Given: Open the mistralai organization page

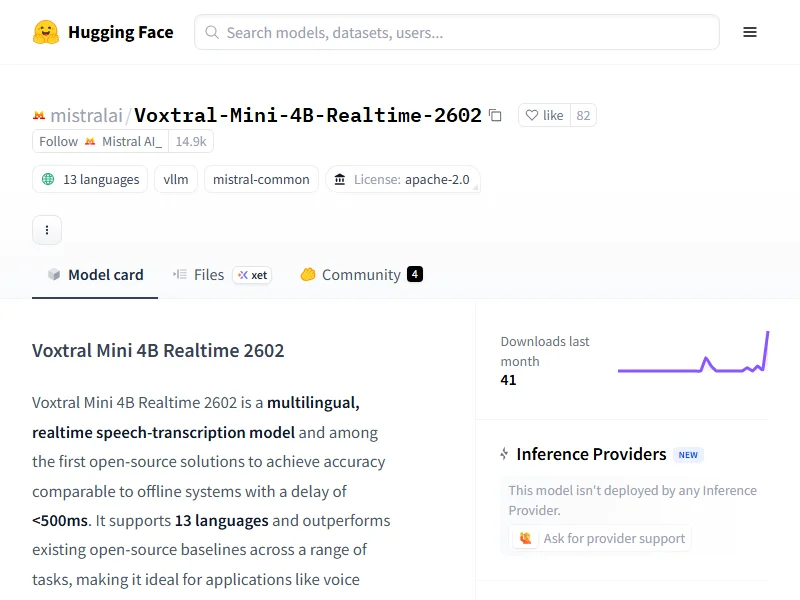Looking at the screenshot, I should coord(86,116).
